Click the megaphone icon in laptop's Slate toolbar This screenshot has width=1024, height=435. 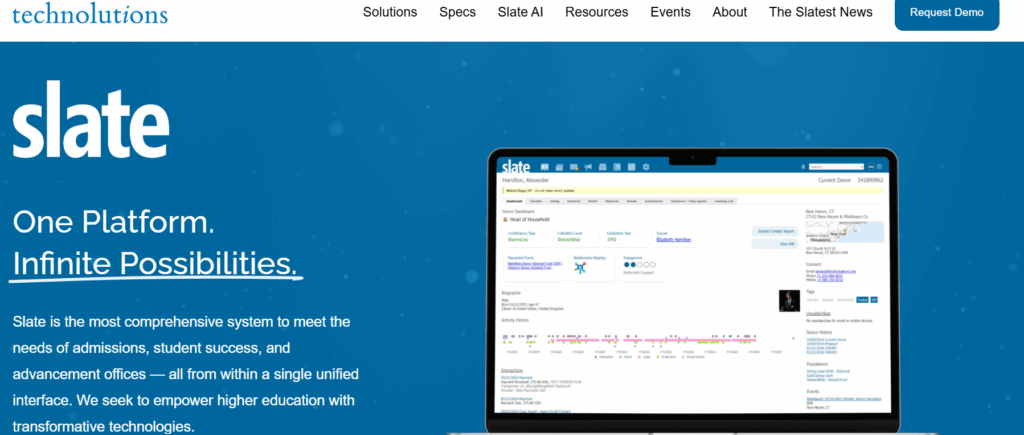[x=588, y=167]
